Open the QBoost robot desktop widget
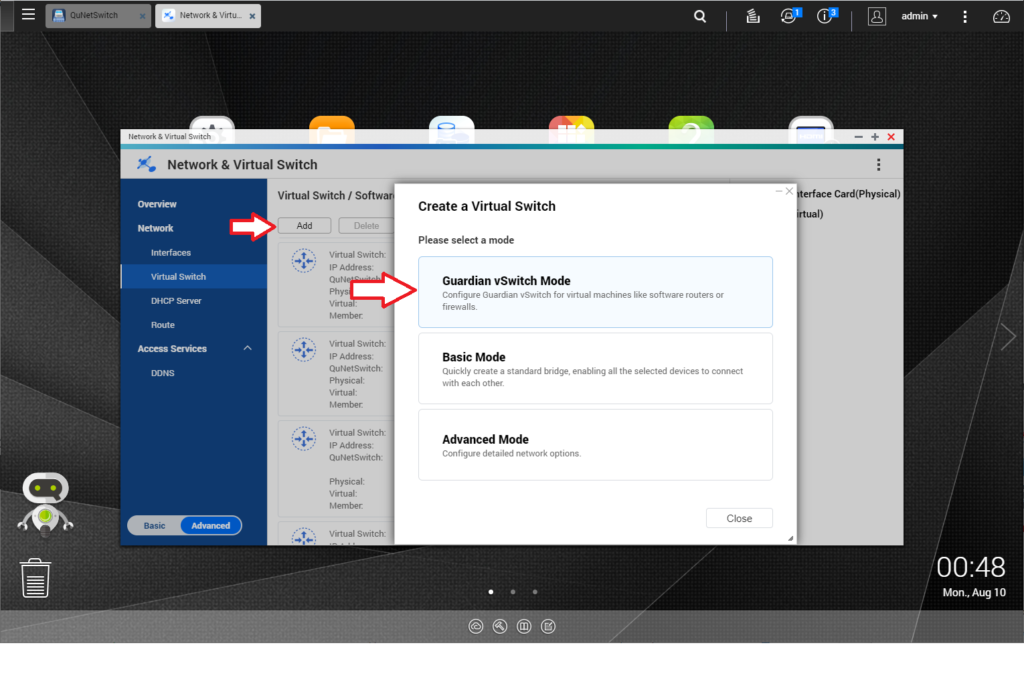The width and height of the screenshot is (1024, 696). [45, 503]
